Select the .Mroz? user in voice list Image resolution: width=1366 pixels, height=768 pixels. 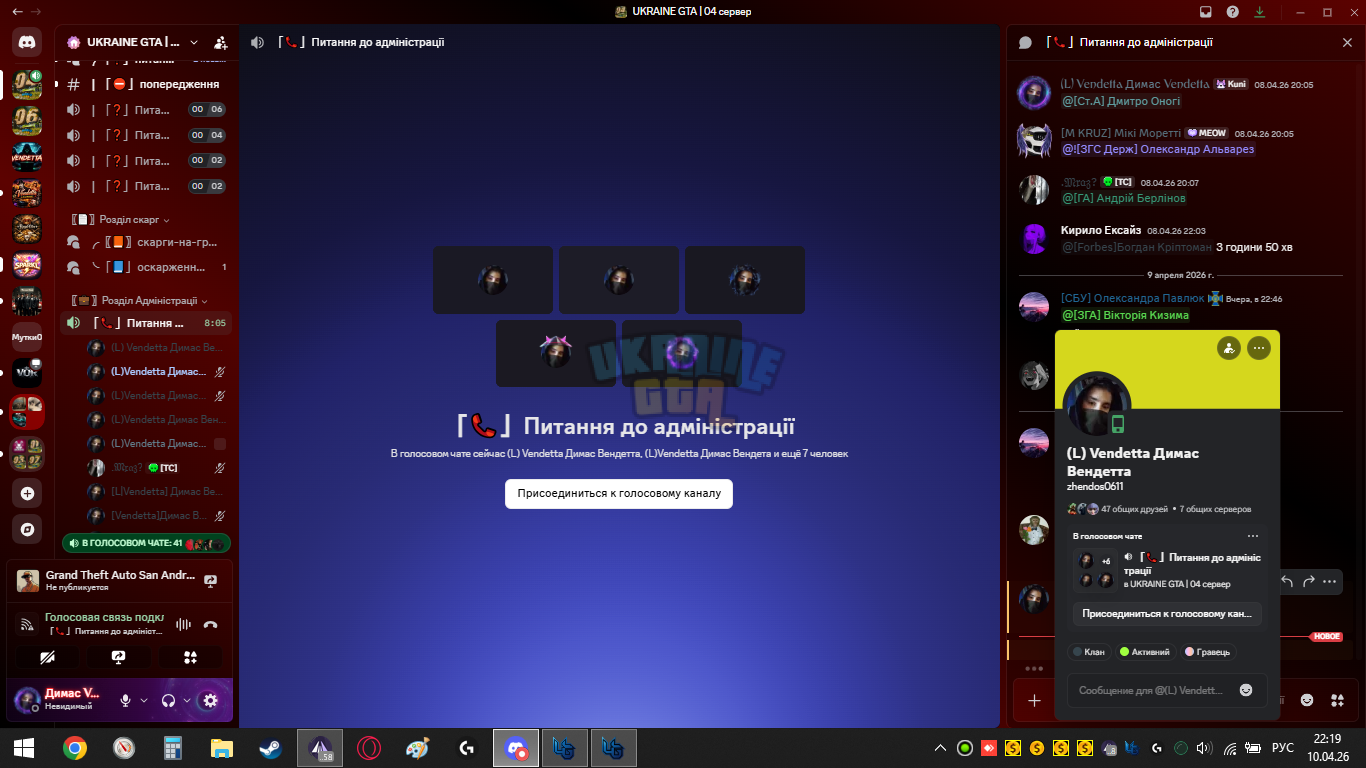pyautogui.click(x=158, y=468)
